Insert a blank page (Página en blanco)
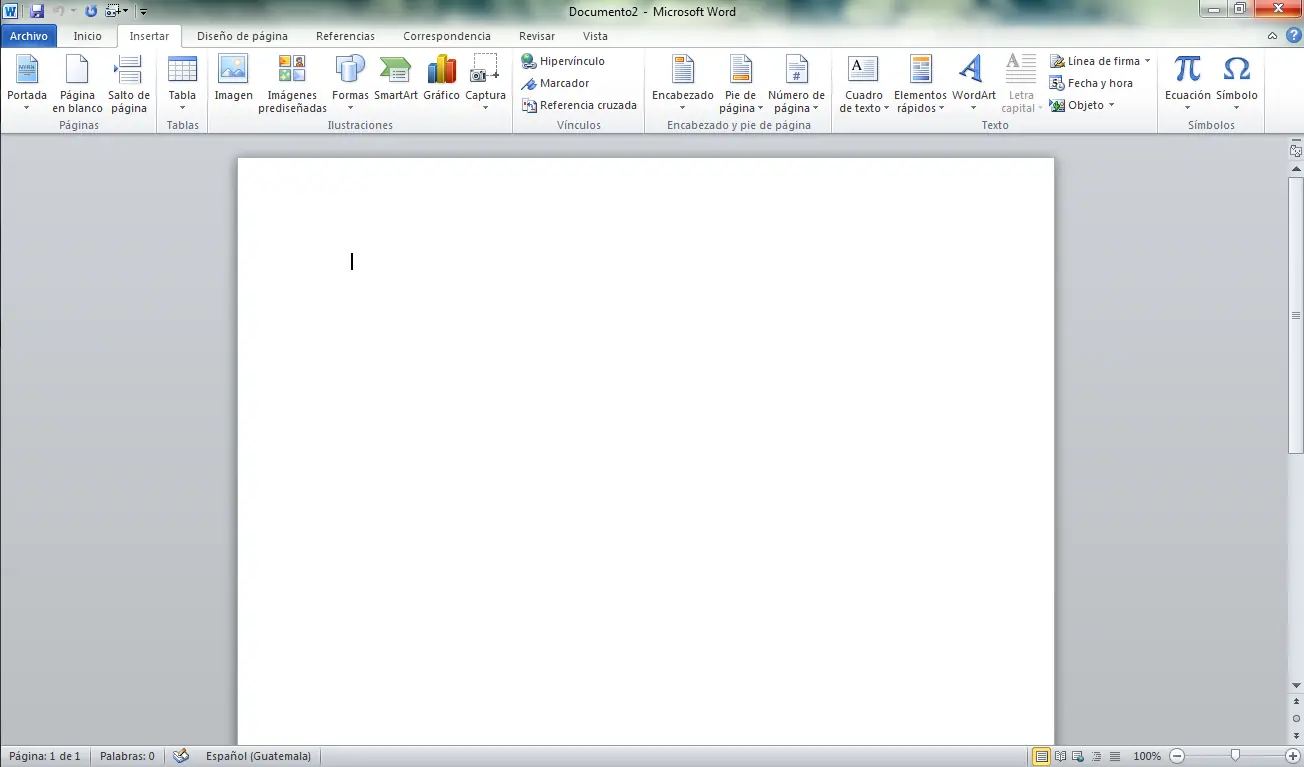Image resolution: width=1304 pixels, height=767 pixels. [x=78, y=84]
